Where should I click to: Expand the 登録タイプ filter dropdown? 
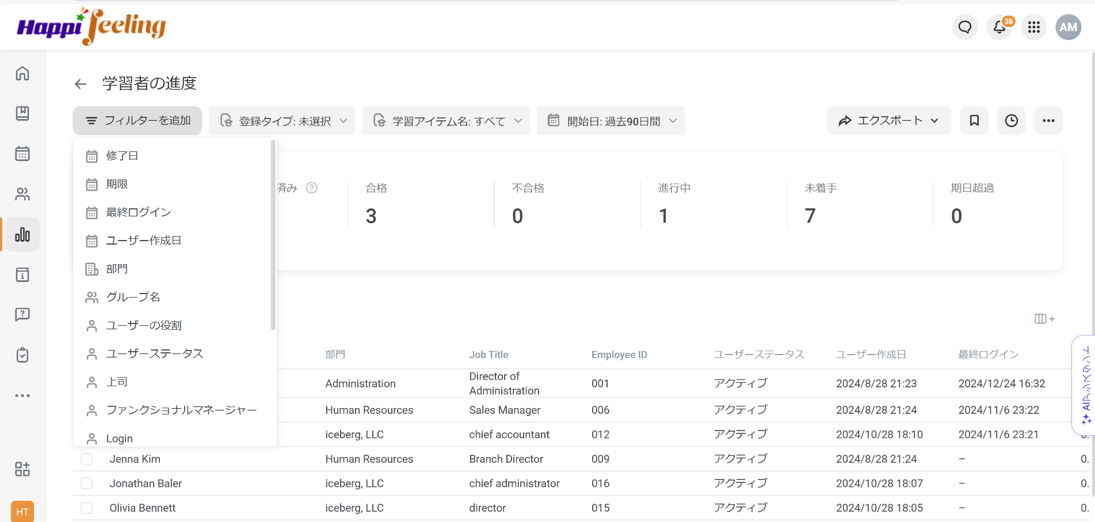pyautogui.click(x=283, y=121)
